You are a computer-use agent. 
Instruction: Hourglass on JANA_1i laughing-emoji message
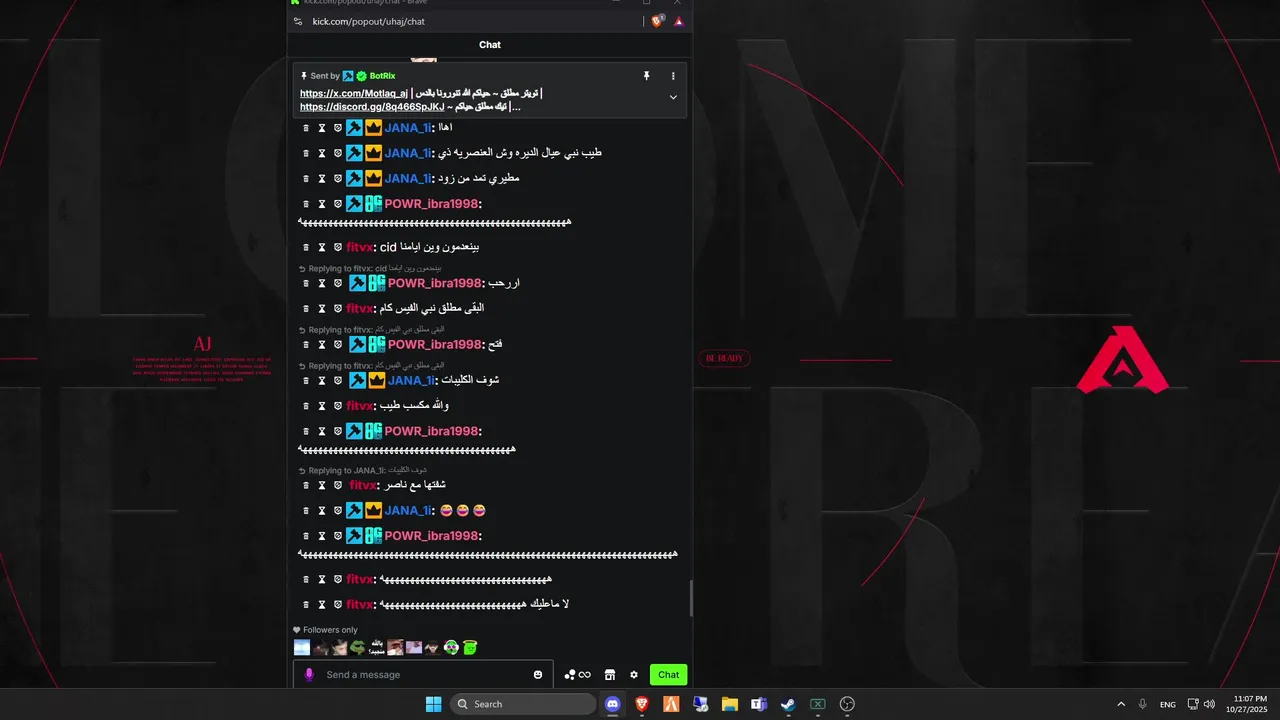(x=322, y=511)
